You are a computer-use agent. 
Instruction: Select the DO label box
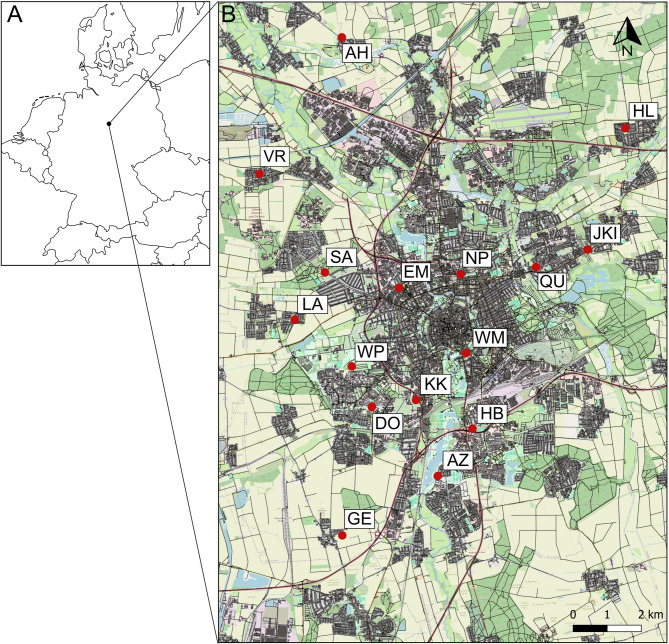[x=387, y=423]
